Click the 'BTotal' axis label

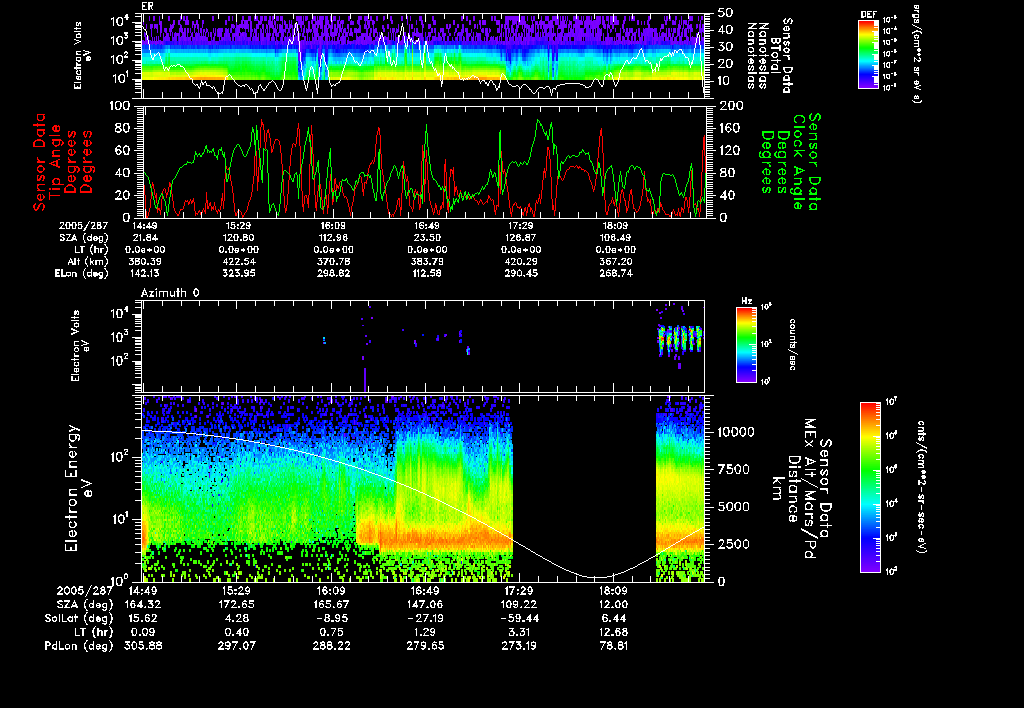(775, 56)
